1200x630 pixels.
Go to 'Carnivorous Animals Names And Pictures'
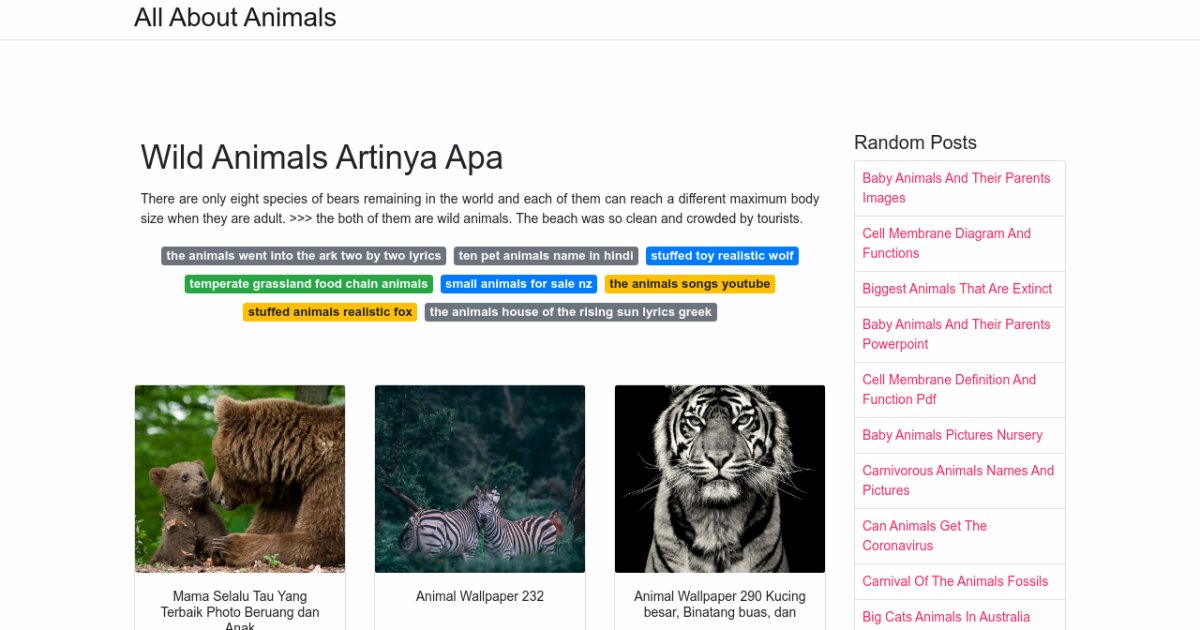point(958,480)
